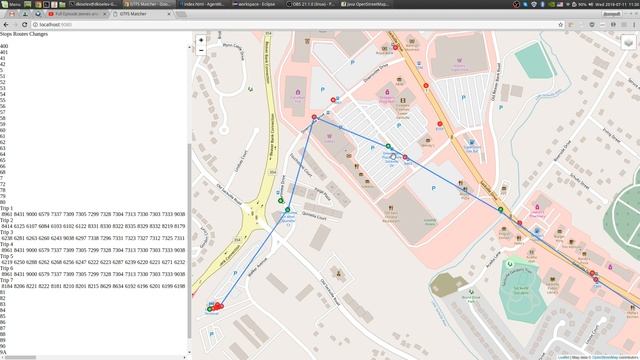Open the Stops link
Image resolution: width=640 pixels, height=360 pixels.
click(x=5, y=34)
